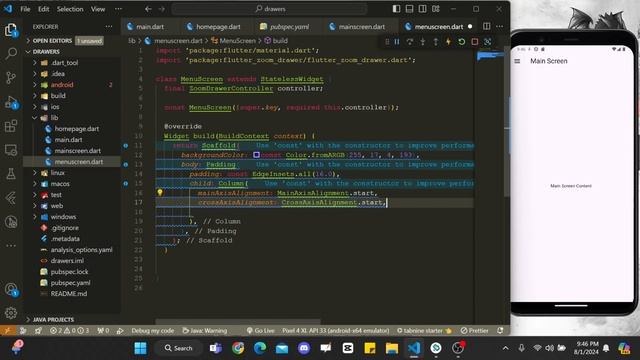
Task: Open the Remote Explorer monitor icon
Action: [11, 150]
